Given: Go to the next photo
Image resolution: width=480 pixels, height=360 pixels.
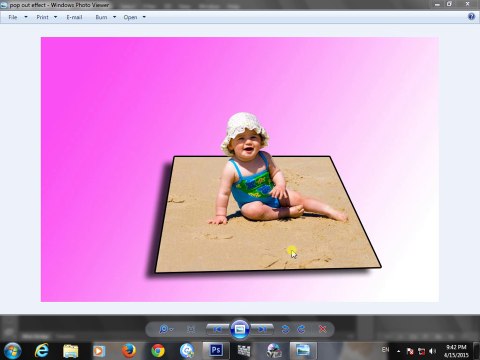Looking at the screenshot, I should (262, 329).
